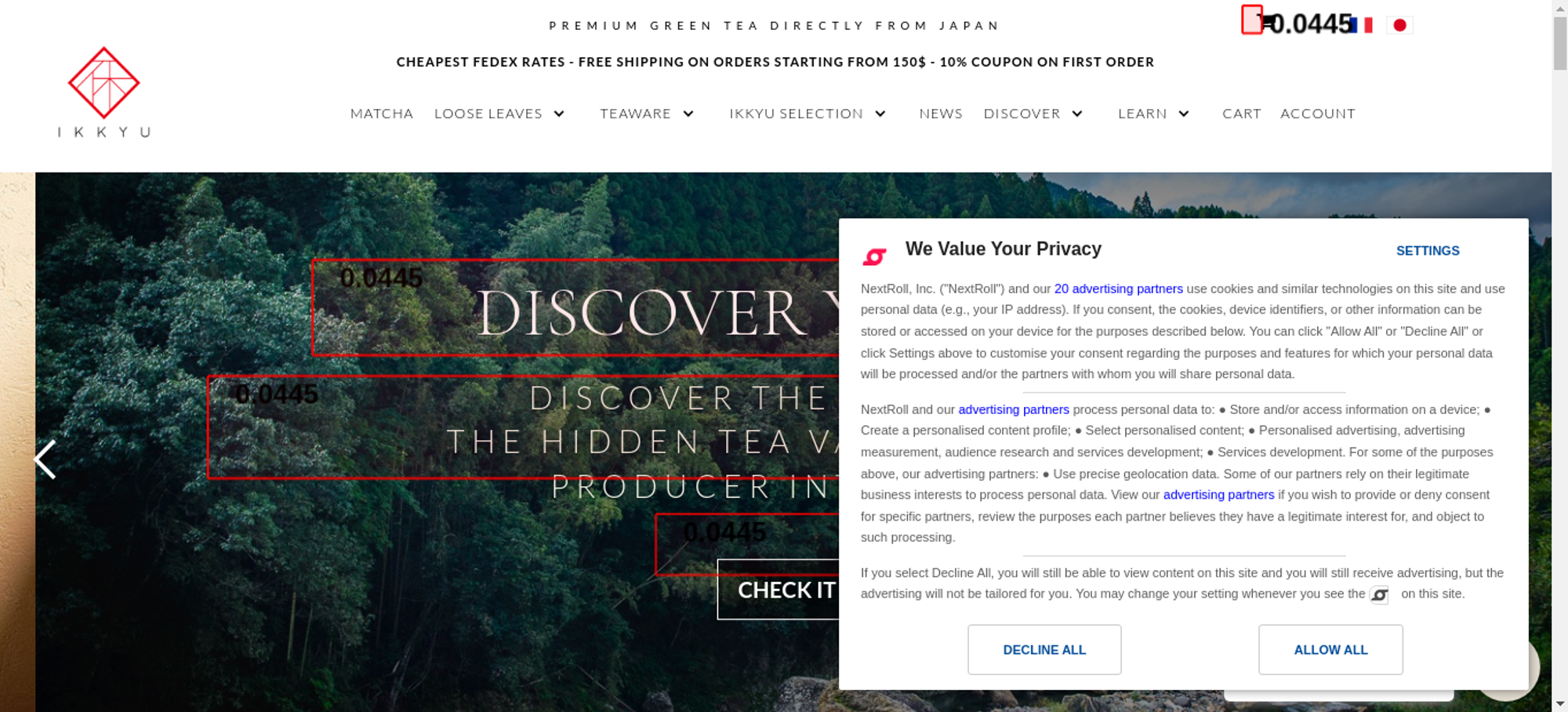Go to the News page
Screen dimensions: 1568x712
941,114
